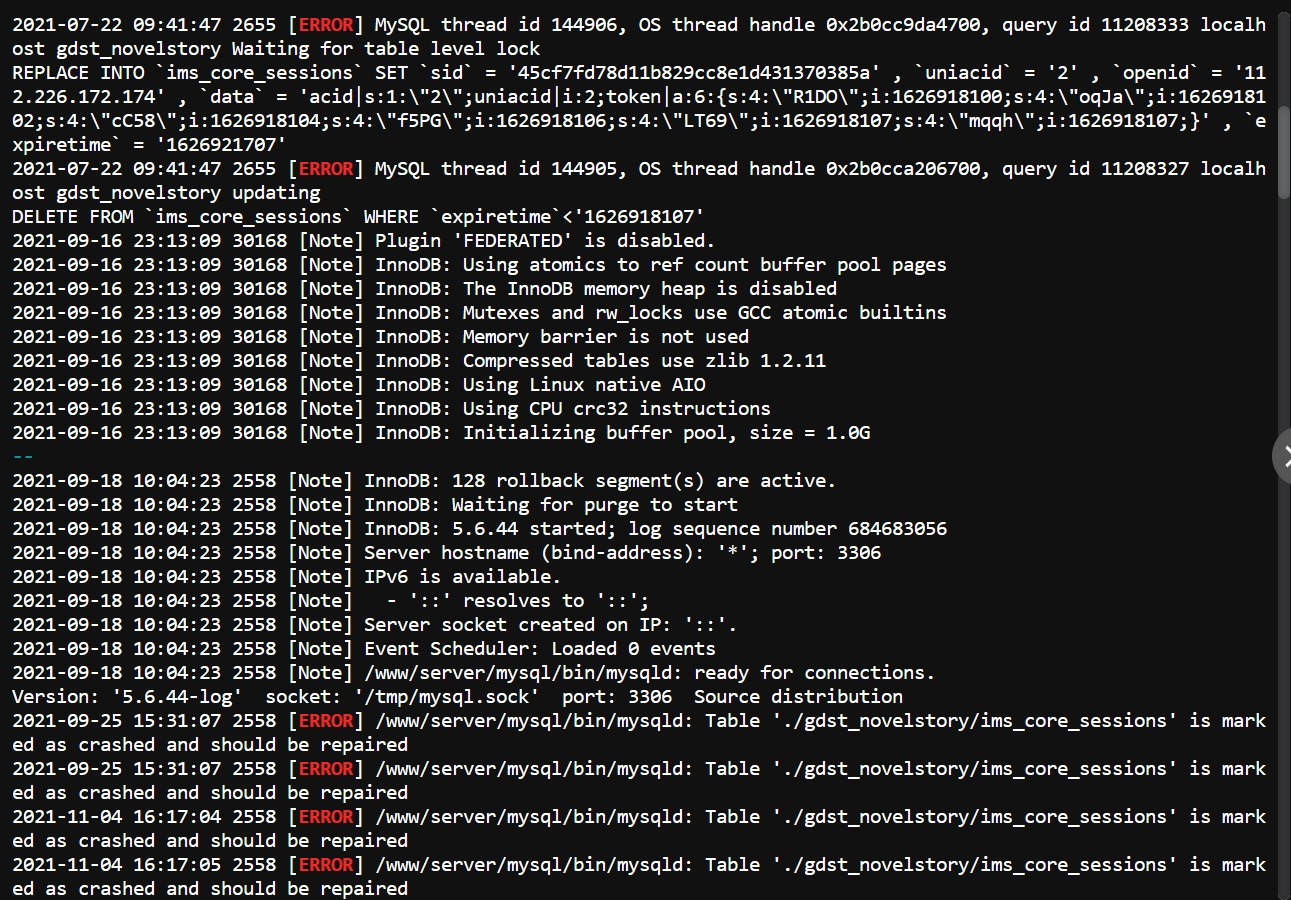Click the 2021-11-04 16:17:05 ERROR tag

click(326, 865)
